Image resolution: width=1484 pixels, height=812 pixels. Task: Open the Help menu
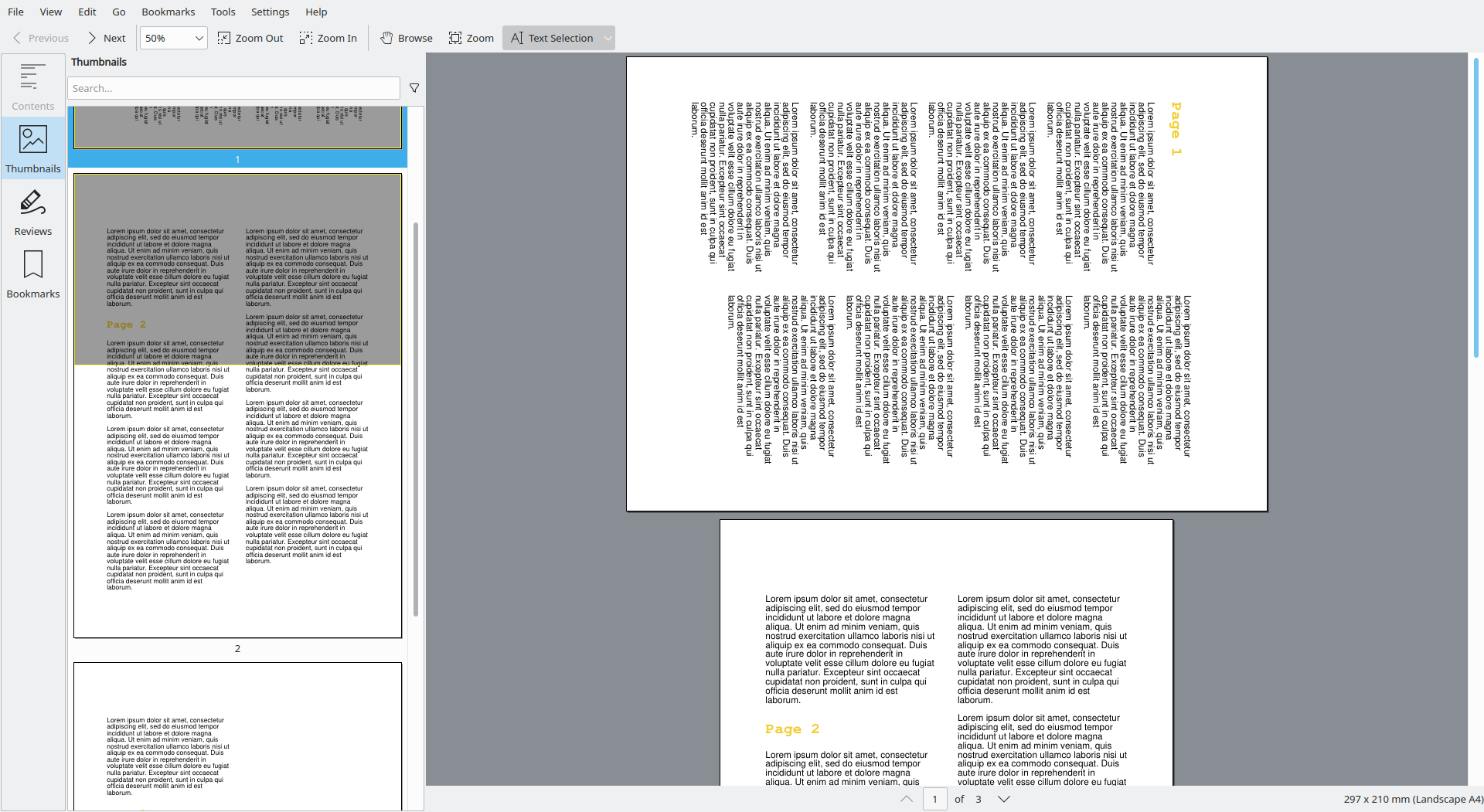tap(316, 12)
